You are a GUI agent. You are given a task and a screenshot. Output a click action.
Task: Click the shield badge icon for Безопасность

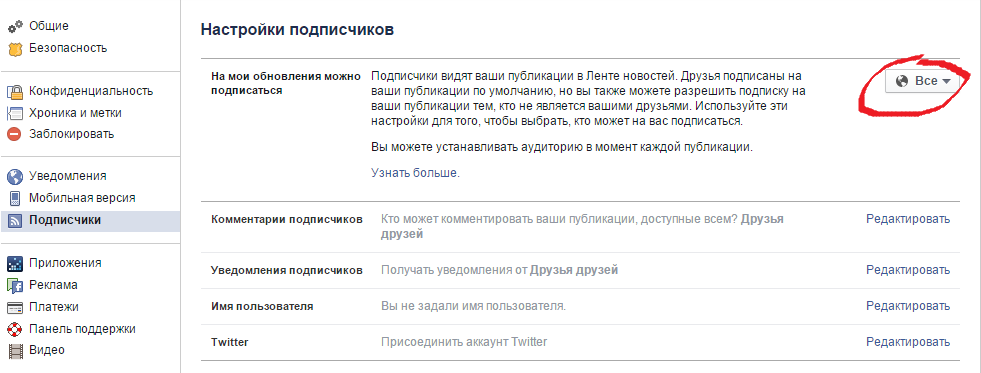tap(14, 48)
